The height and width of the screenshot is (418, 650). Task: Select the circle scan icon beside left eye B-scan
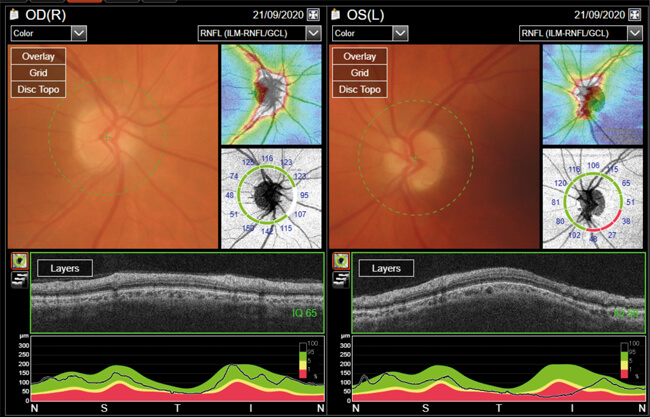click(x=340, y=260)
